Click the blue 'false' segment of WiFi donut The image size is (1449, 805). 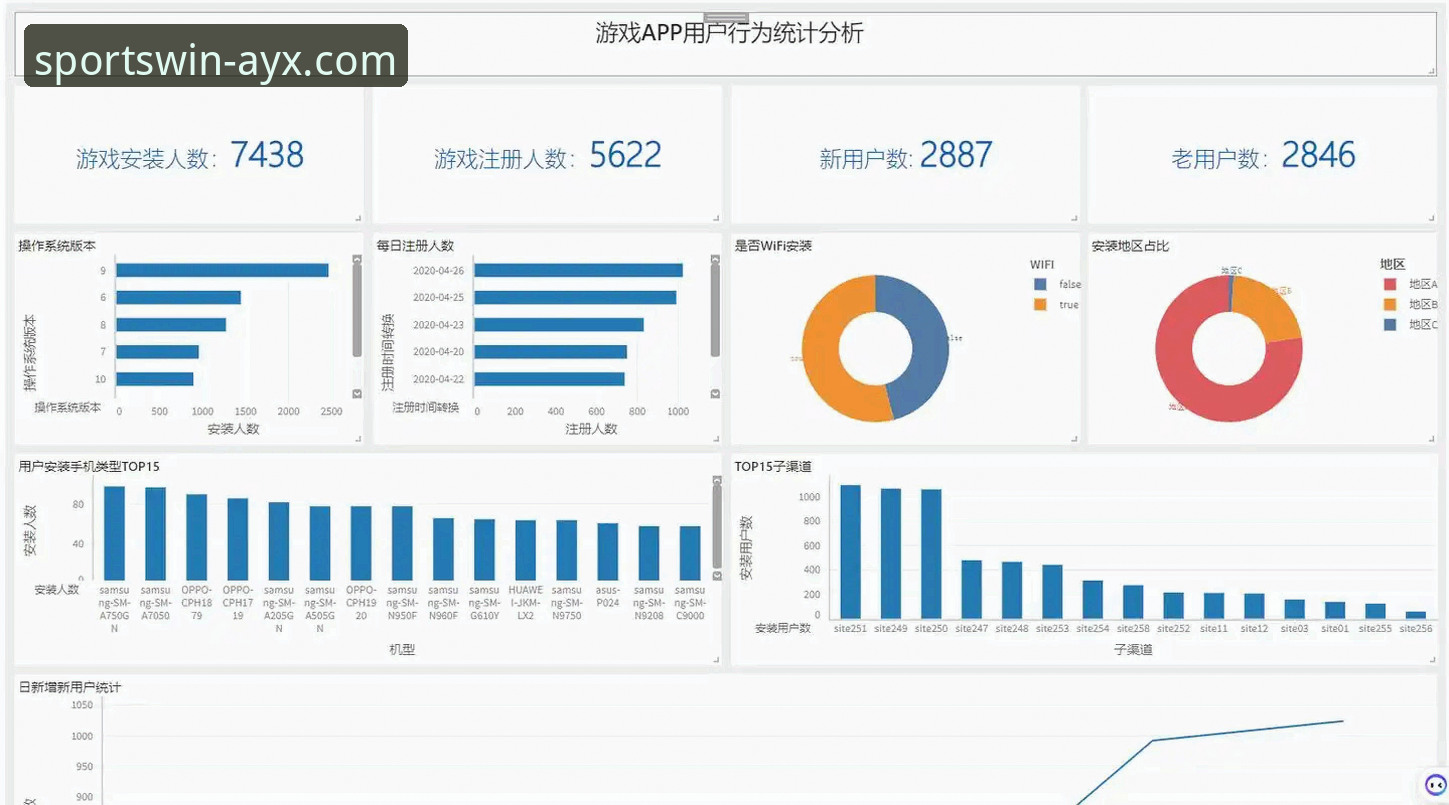coord(928,340)
